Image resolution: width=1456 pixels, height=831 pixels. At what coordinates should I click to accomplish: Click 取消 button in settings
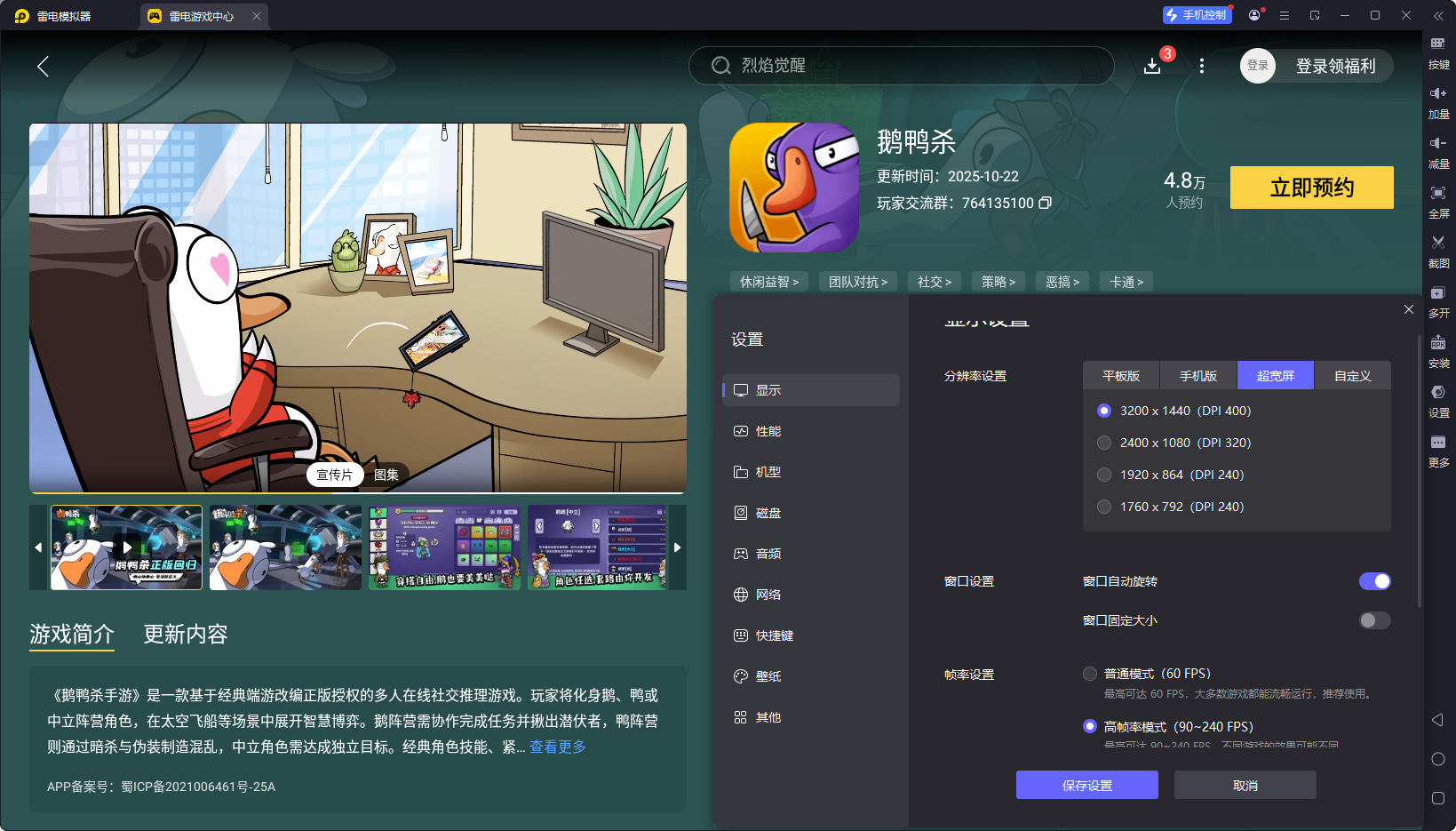pyautogui.click(x=1245, y=785)
